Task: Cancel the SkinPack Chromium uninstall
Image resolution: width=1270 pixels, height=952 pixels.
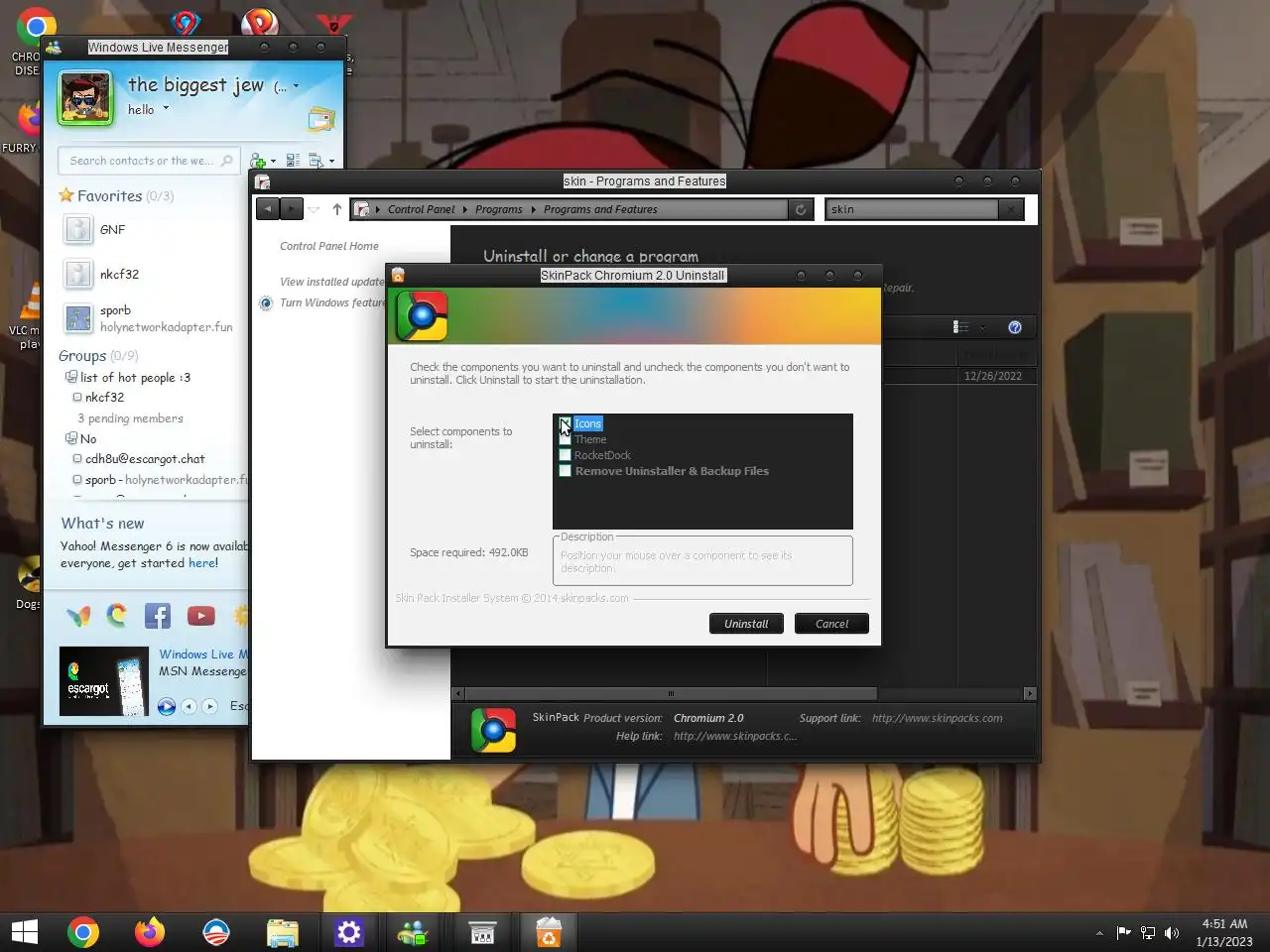Action: [831, 624]
